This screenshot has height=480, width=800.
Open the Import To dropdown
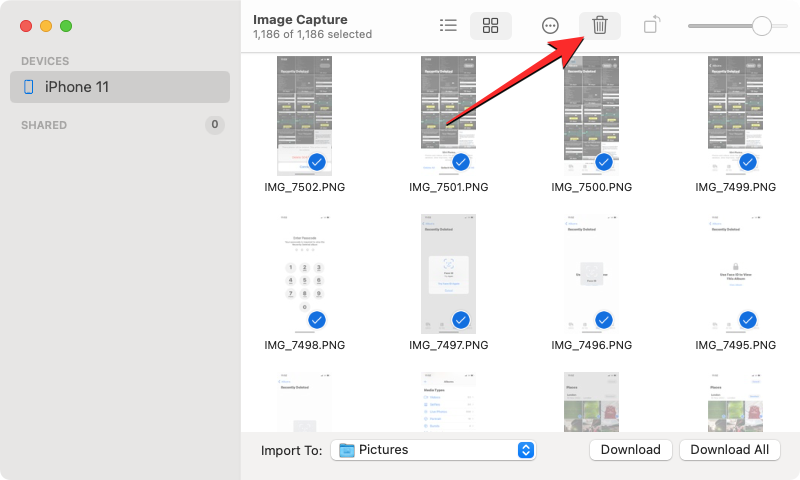tap(434, 450)
